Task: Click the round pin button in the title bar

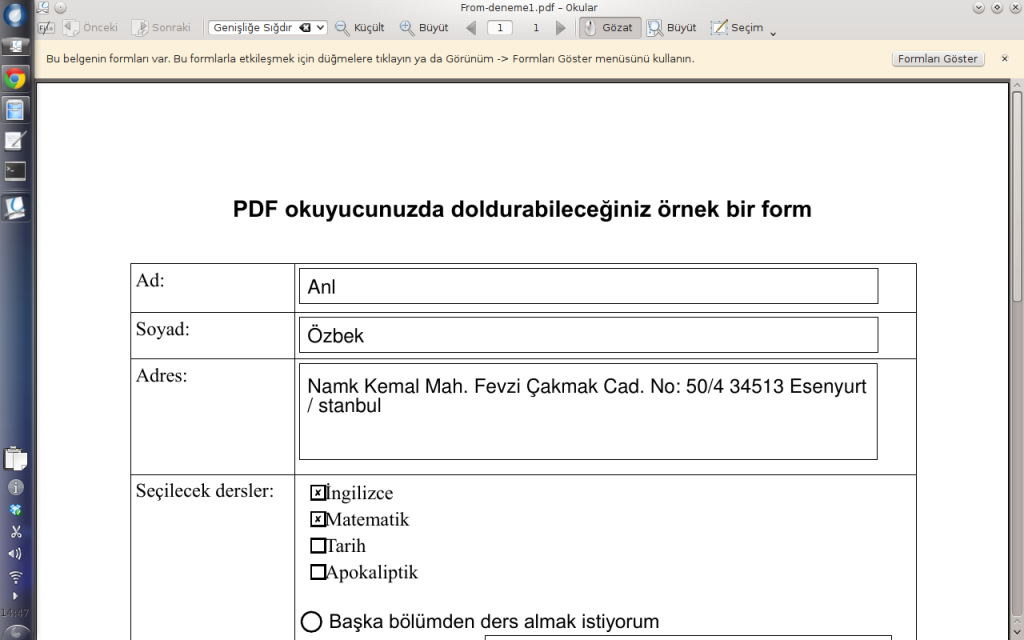Action: pos(61,8)
